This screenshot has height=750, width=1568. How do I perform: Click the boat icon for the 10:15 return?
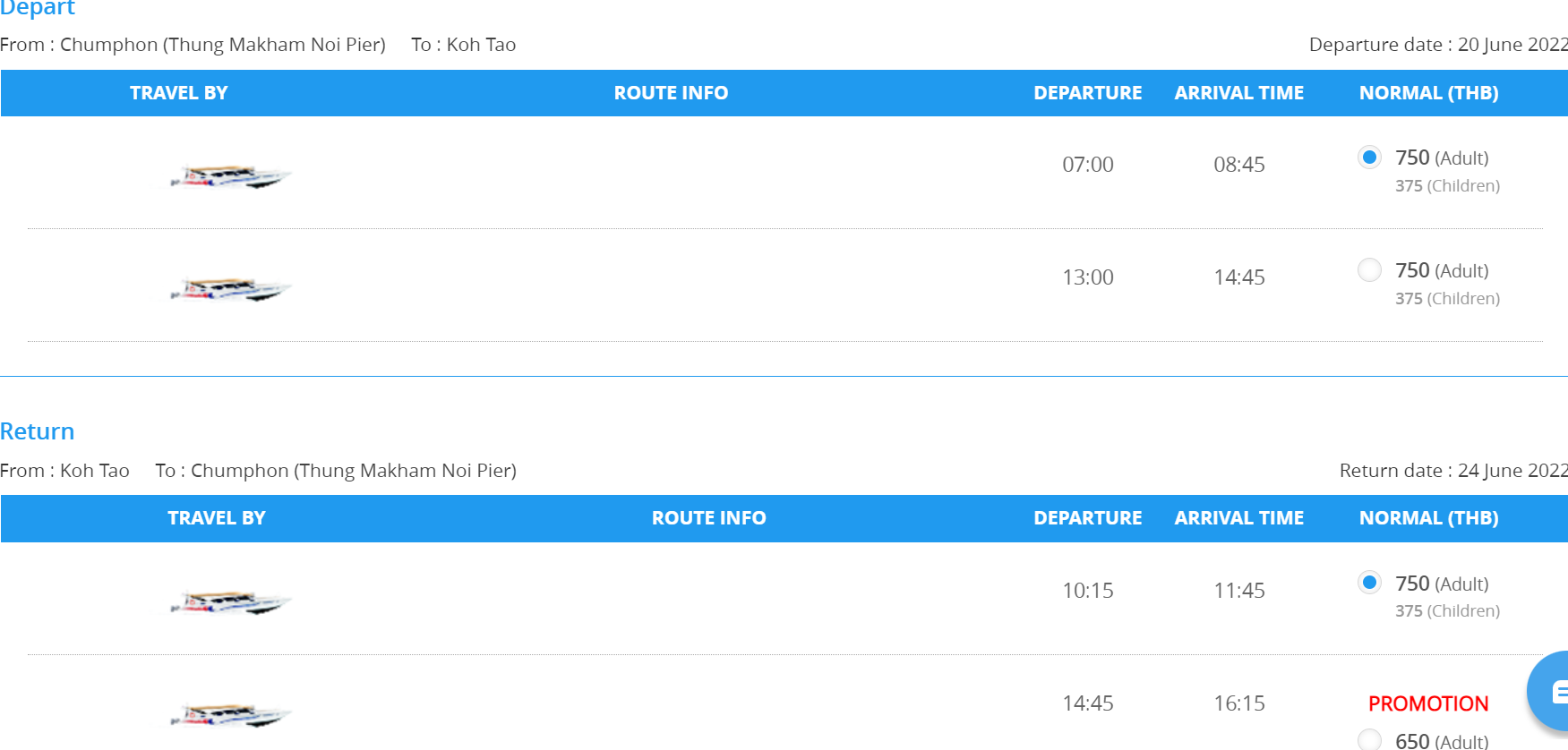231,602
